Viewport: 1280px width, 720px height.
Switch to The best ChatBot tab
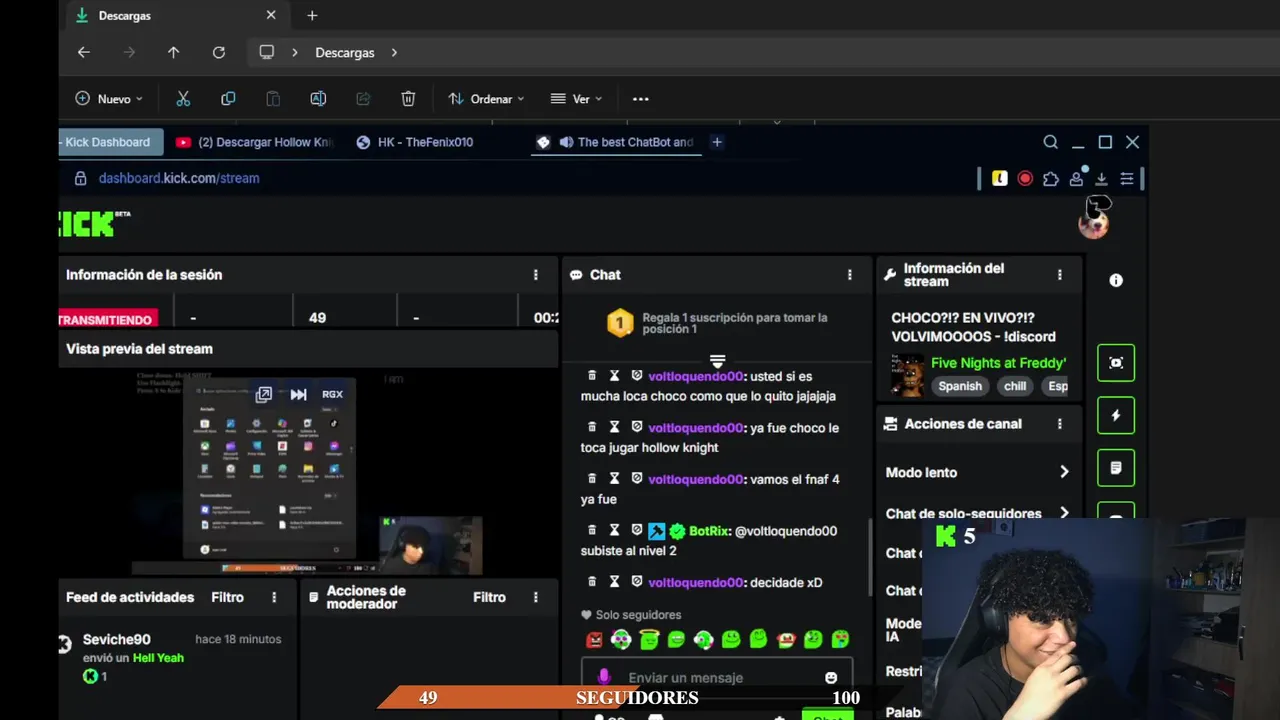tap(617, 142)
